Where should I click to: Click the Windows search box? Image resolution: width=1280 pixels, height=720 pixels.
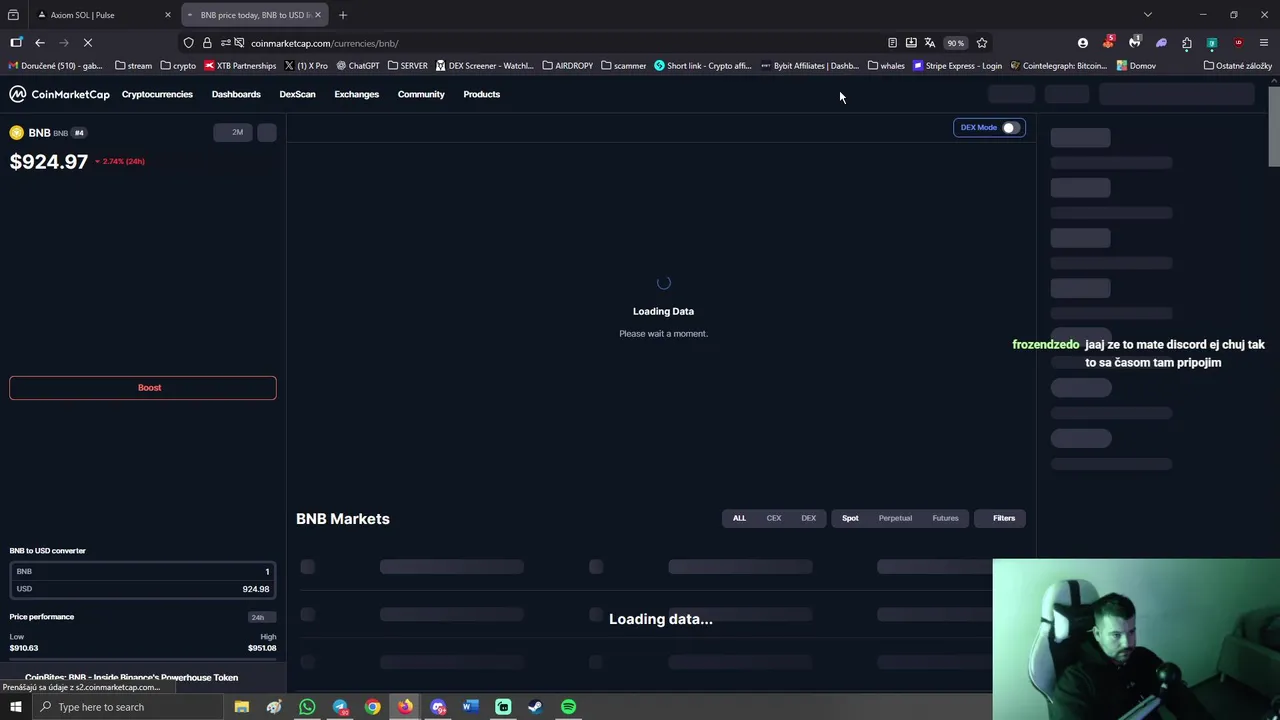[127, 707]
